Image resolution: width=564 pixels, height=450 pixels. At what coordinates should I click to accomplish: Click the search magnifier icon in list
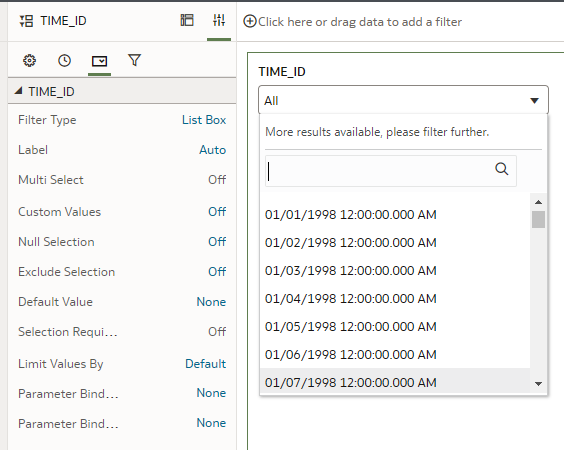pyautogui.click(x=502, y=169)
